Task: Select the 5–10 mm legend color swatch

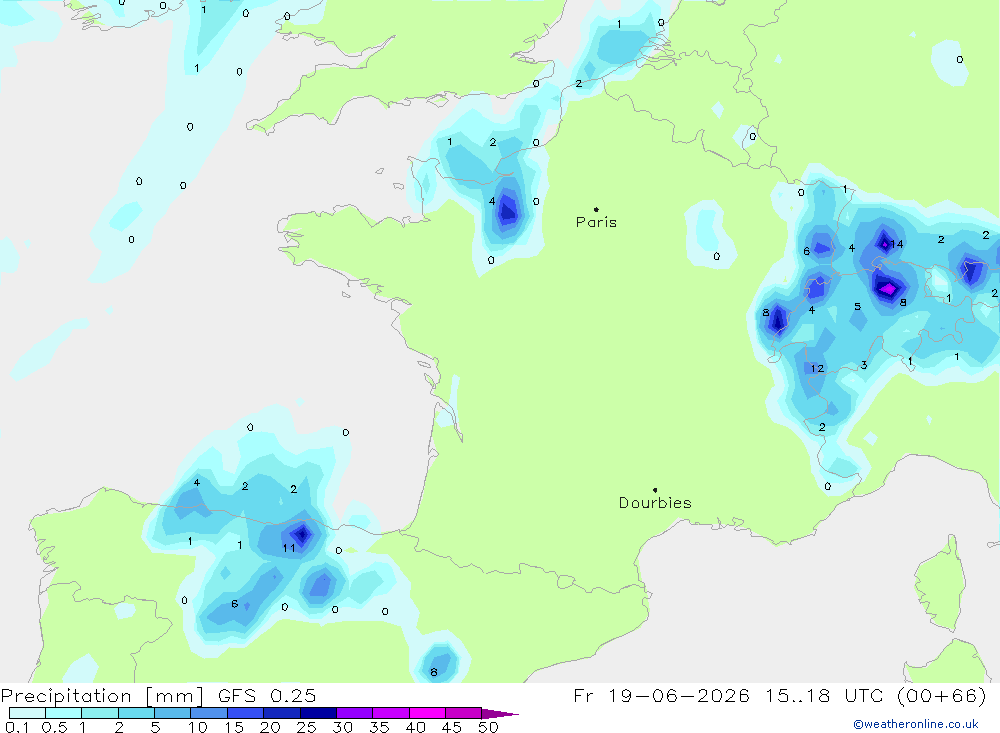Action: (x=173, y=713)
